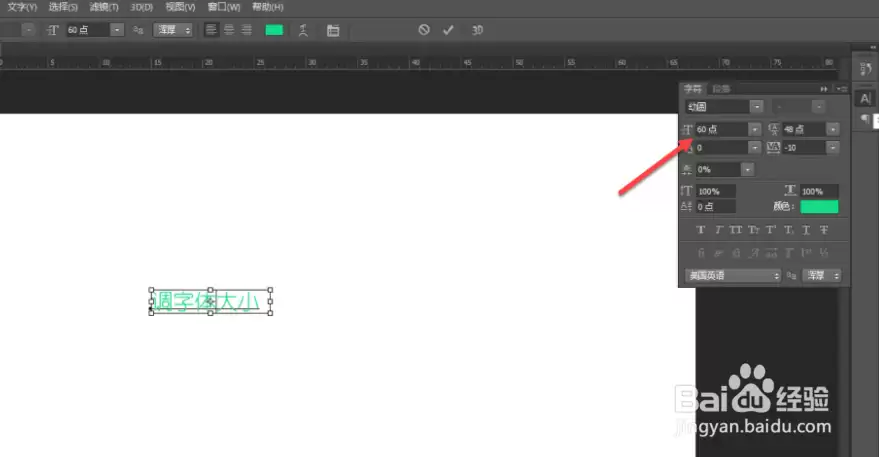This screenshot has height=457, width=879.
Task: Toggle faux bold style
Action: (701, 230)
